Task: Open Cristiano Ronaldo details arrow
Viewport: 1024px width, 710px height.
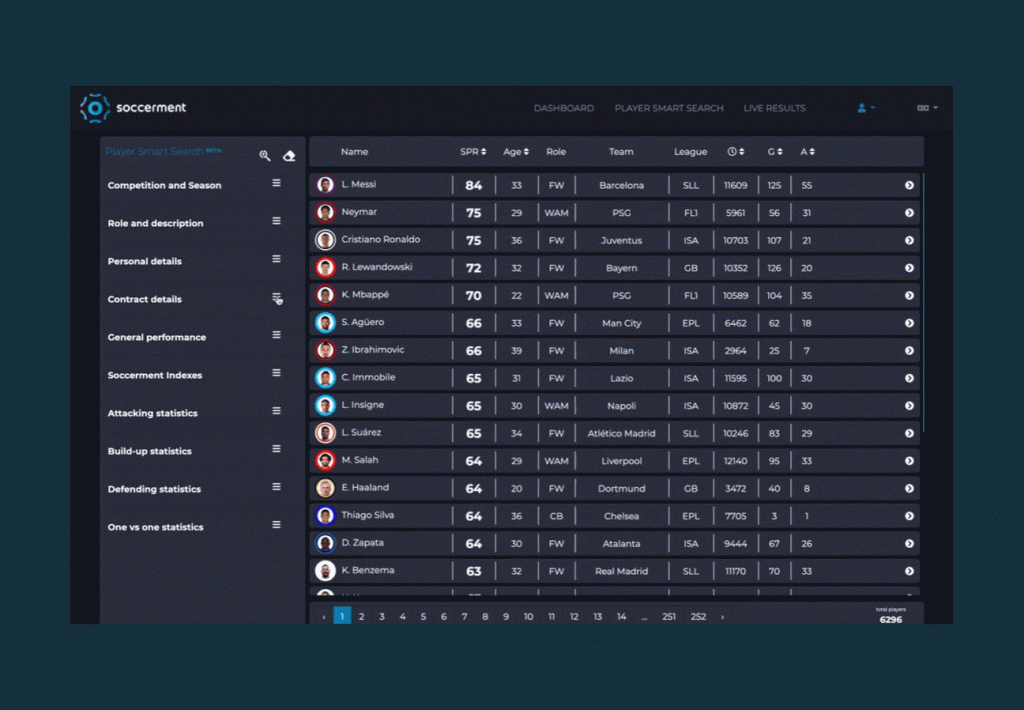Action: (909, 240)
